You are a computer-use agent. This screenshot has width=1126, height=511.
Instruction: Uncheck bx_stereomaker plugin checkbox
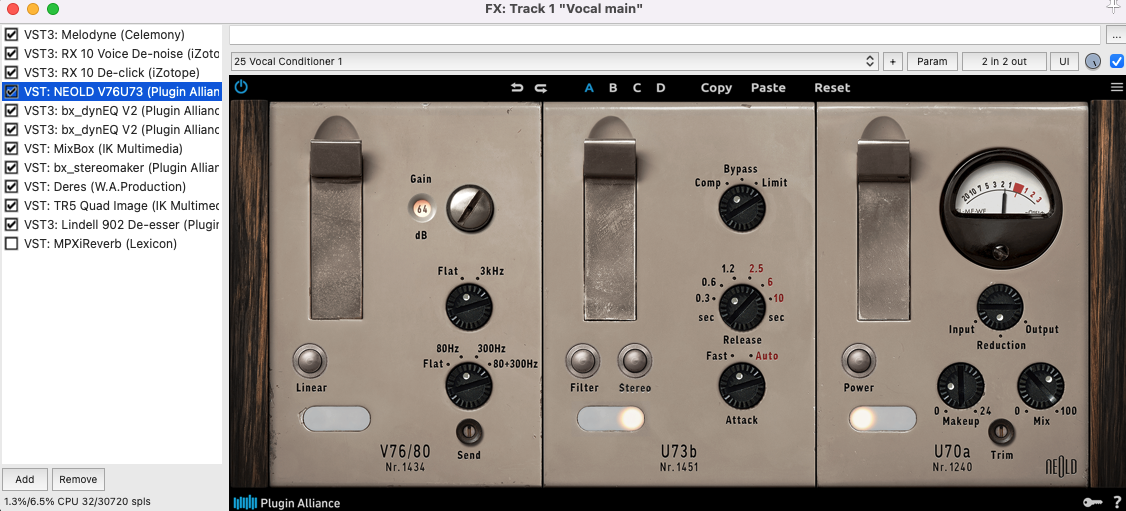(x=11, y=167)
